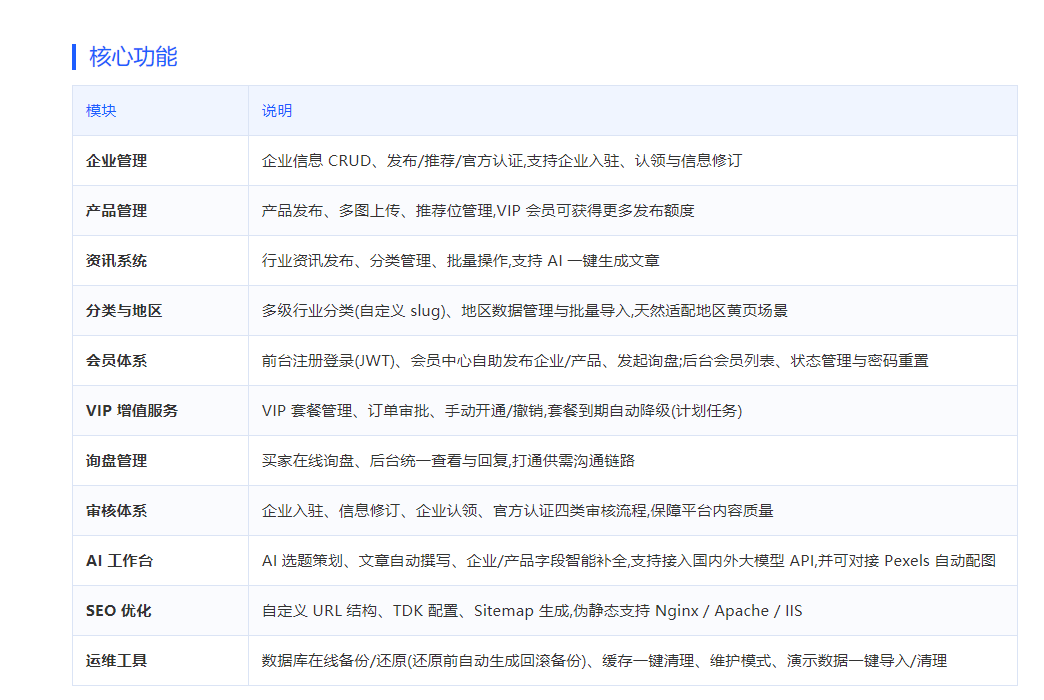The image size is (1044, 700).
Task: Select description starting with AI 选题策划
Action: [629, 561]
